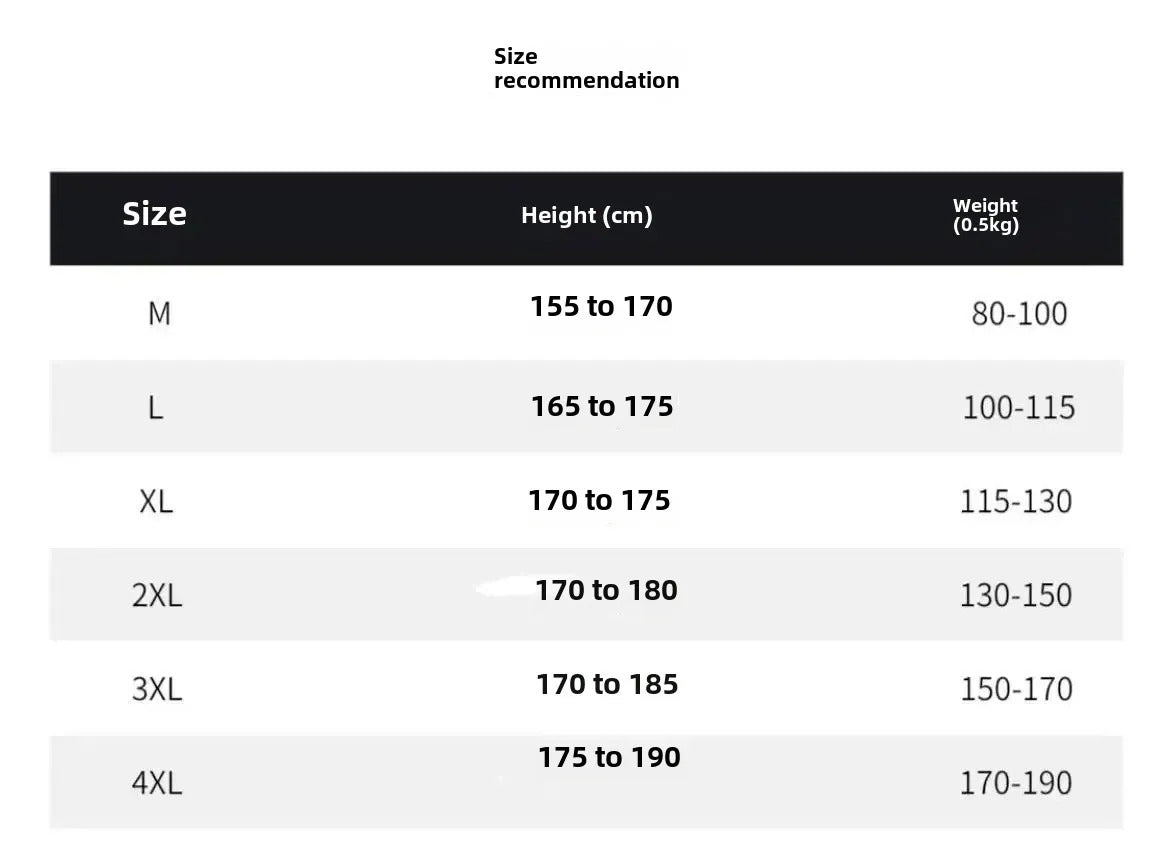
Task: Click the "Height (cm)" column header
Action: (x=586, y=215)
